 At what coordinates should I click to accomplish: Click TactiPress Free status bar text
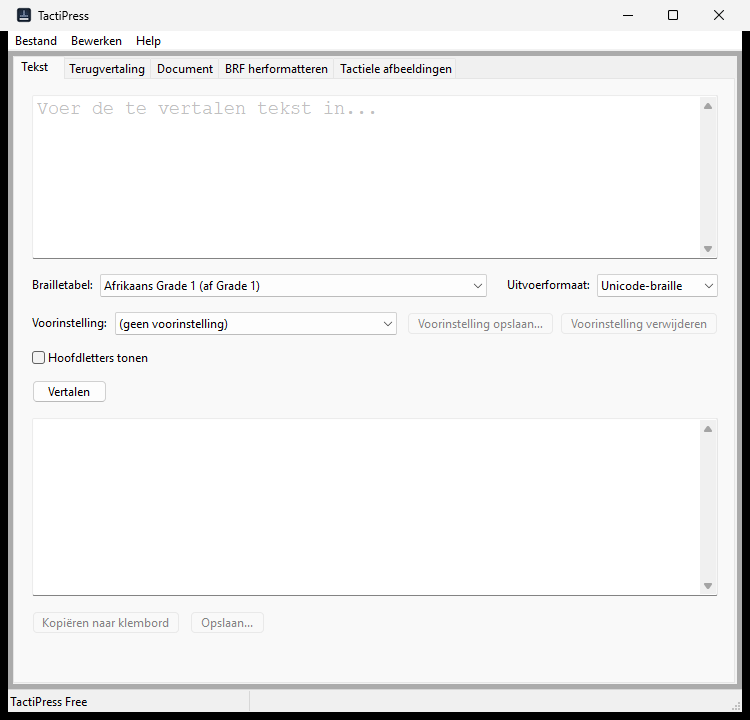click(x=49, y=702)
